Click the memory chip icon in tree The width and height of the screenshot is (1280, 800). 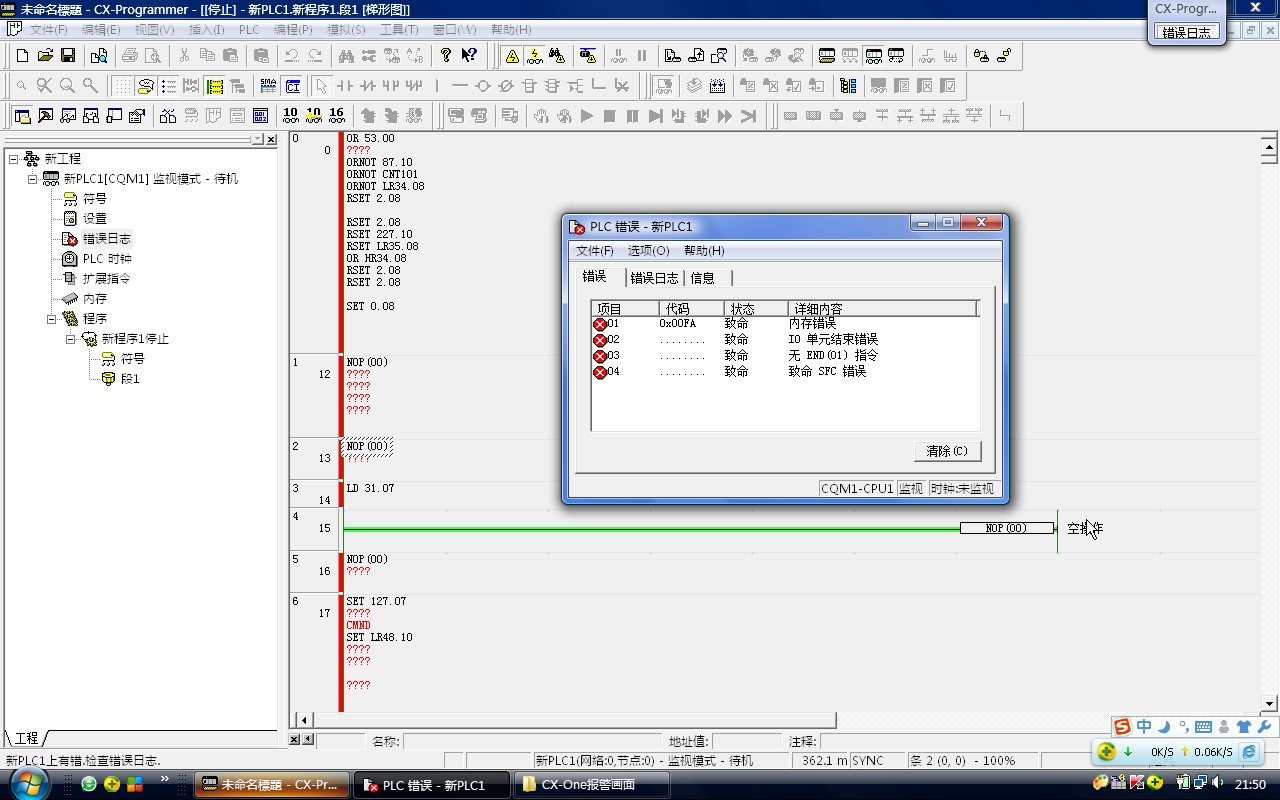coord(70,298)
